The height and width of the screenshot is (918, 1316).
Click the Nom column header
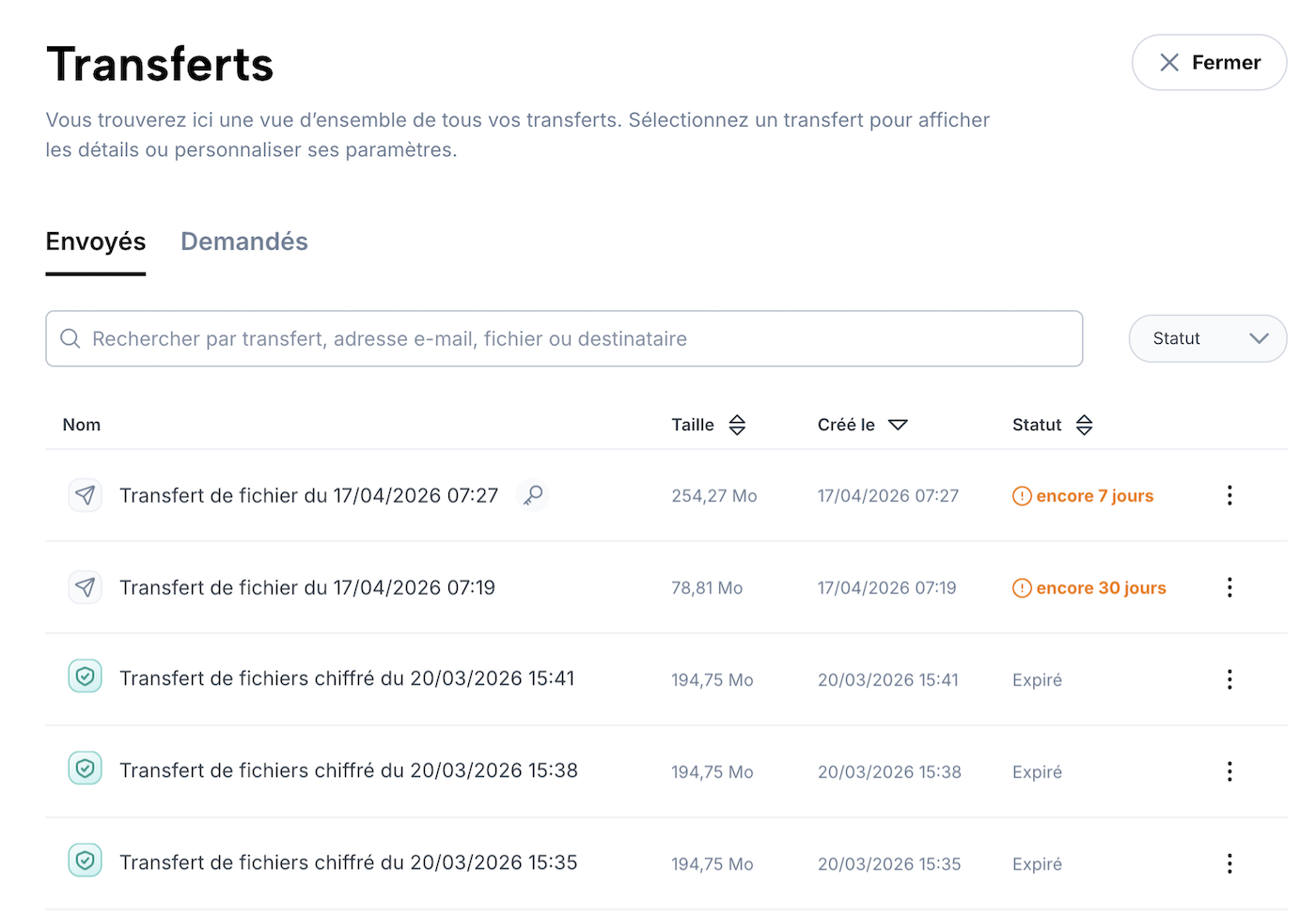click(x=82, y=425)
